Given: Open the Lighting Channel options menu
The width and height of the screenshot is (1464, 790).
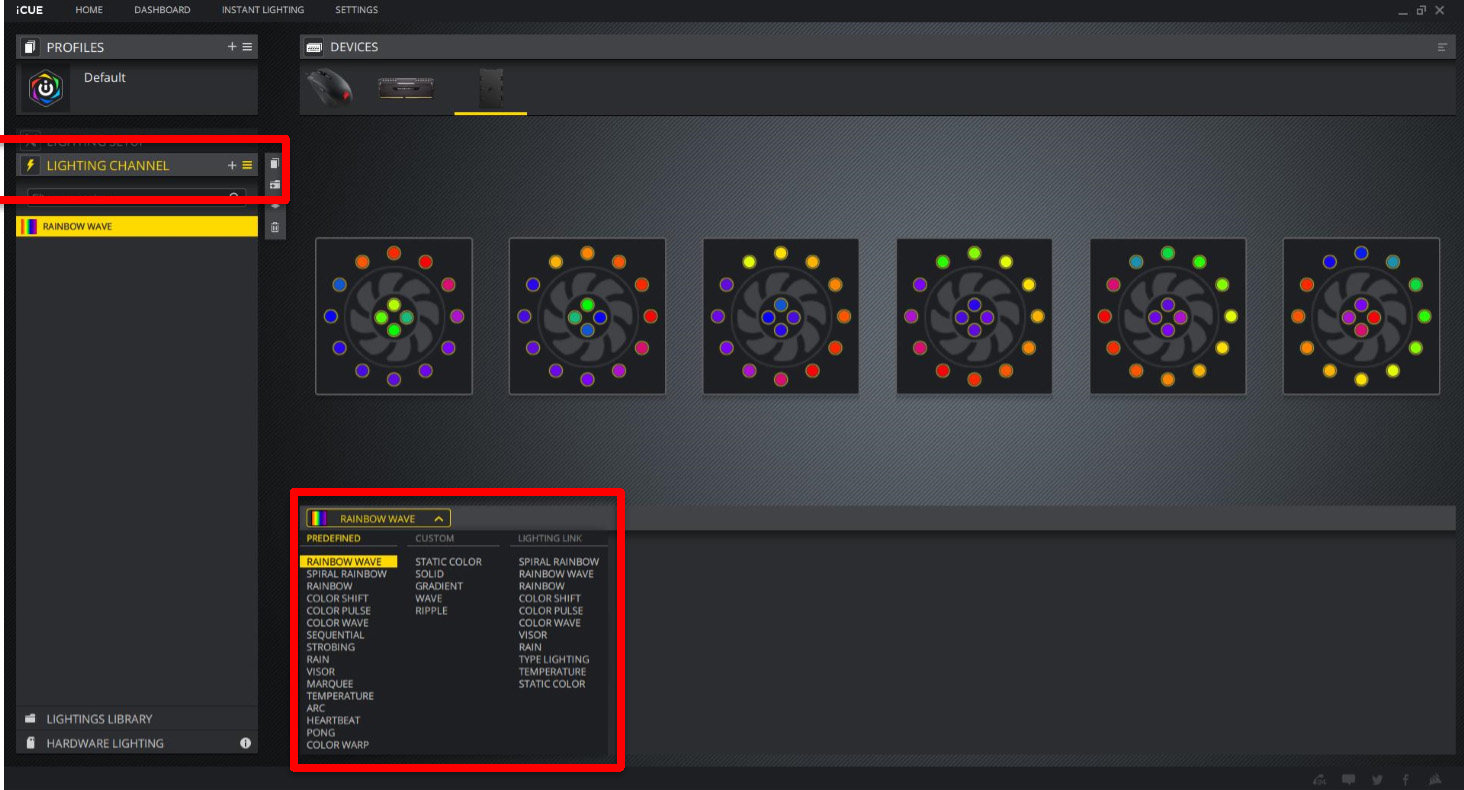Looking at the screenshot, I should (x=247, y=165).
